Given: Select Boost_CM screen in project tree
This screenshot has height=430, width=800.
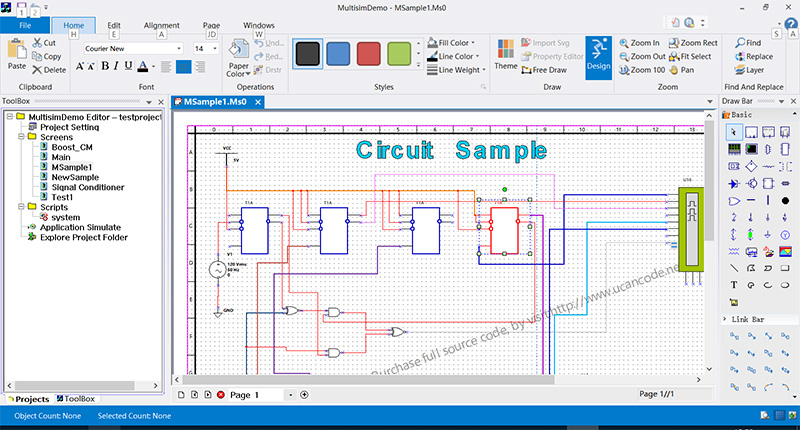Looking at the screenshot, I should [72, 147].
